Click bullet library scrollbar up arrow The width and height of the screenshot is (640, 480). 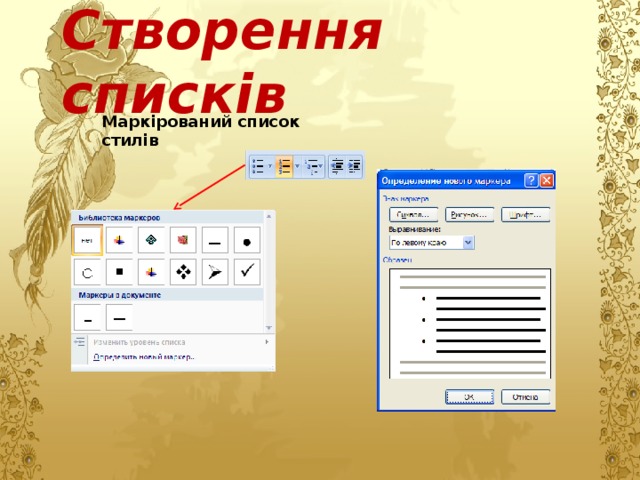point(269,216)
